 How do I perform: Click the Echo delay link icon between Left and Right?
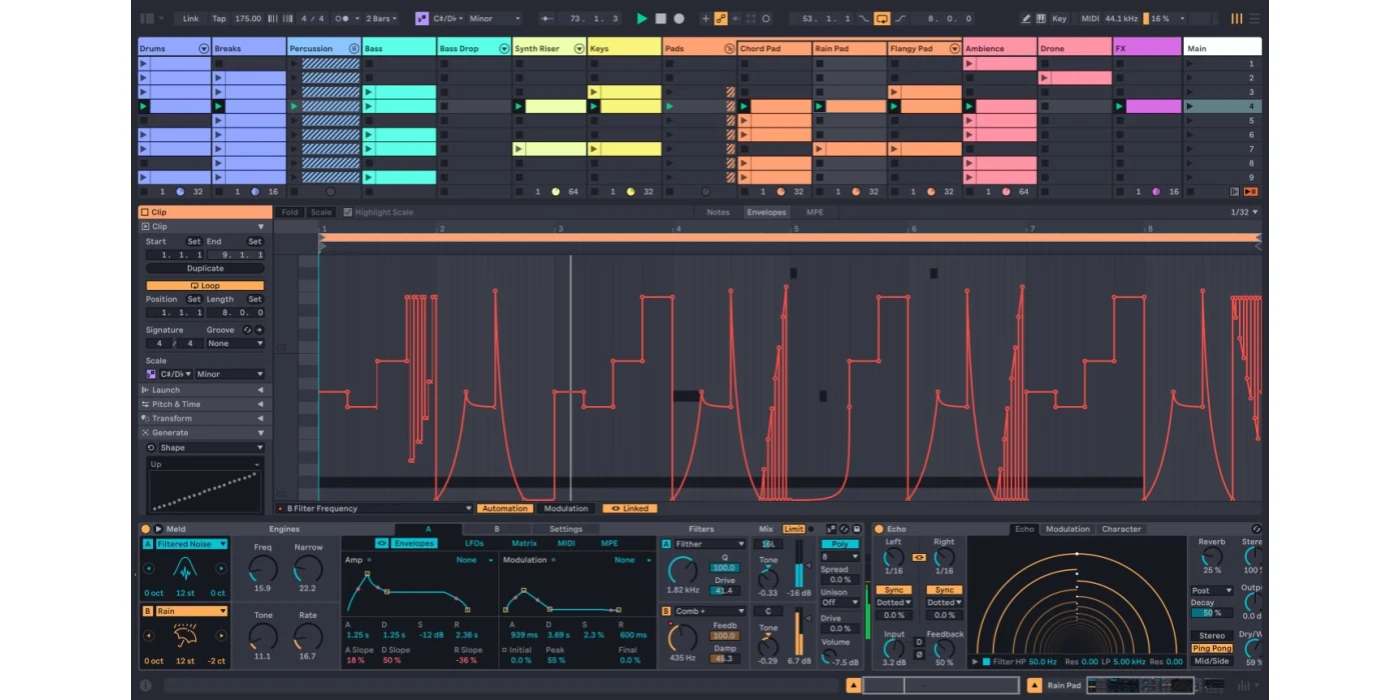pos(918,557)
